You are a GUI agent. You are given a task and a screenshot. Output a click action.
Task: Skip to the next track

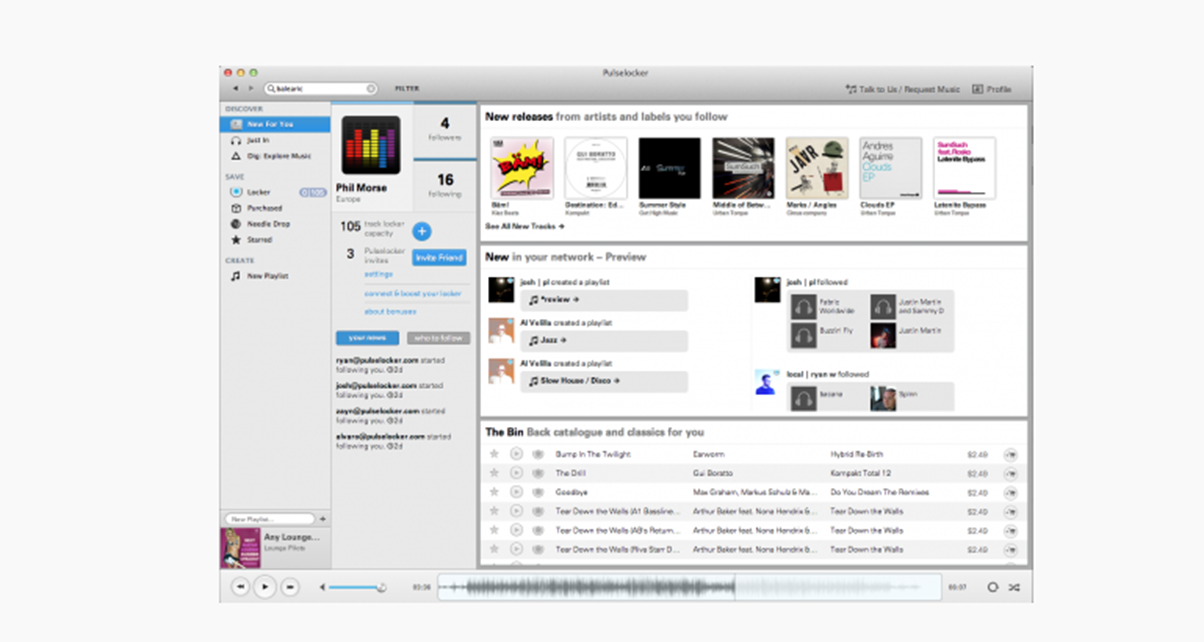pyautogui.click(x=289, y=587)
